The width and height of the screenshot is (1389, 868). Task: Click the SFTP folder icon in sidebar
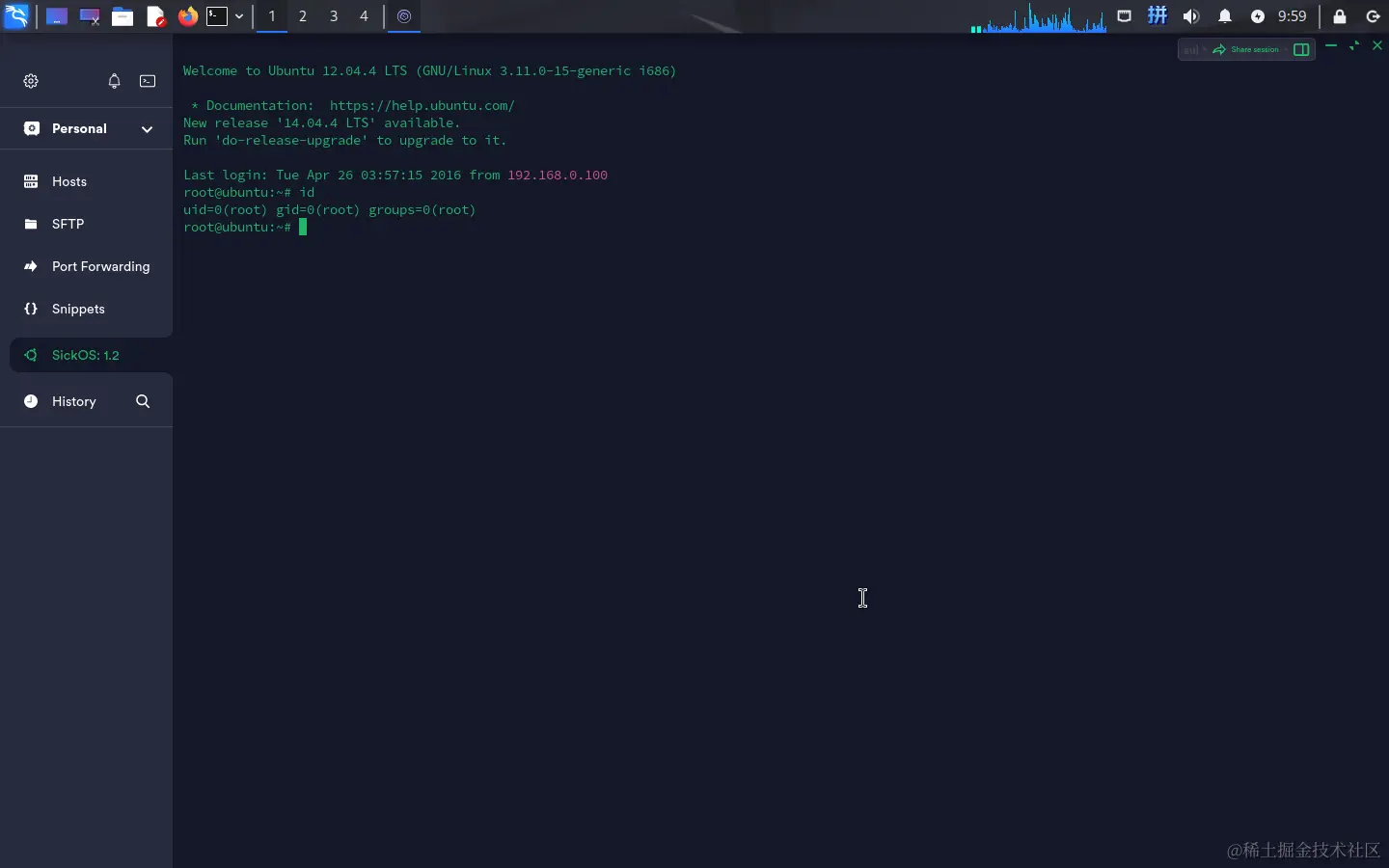pyautogui.click(x=31, y=224)
